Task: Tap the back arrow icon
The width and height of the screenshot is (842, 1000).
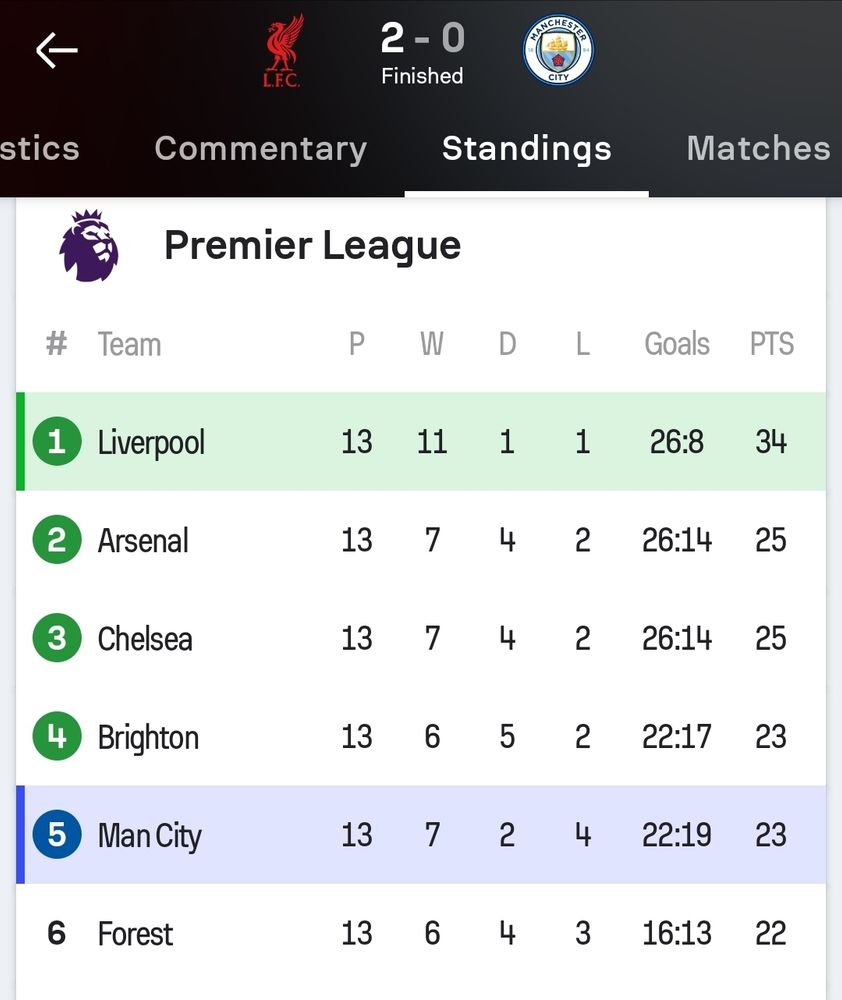Action: coord(57,50)
